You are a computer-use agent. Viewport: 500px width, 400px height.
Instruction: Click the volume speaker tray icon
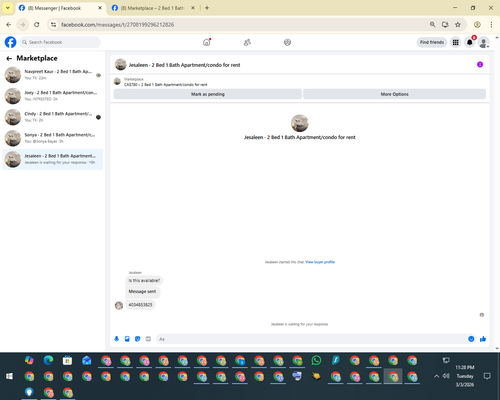(x=446, y=376)
